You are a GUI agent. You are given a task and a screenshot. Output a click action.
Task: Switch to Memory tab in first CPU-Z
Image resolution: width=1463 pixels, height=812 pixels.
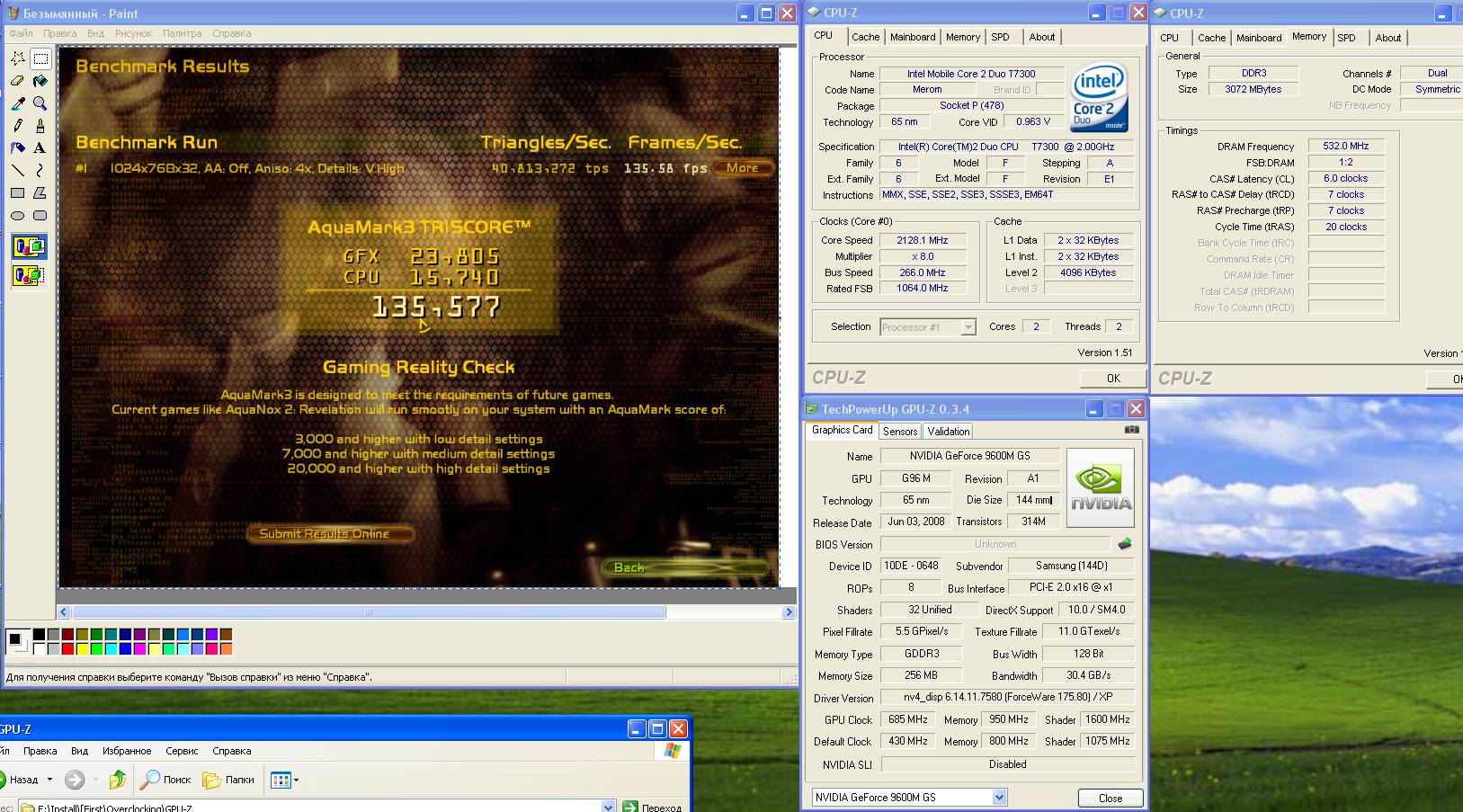pyautogui.click(x=963, y=37)
